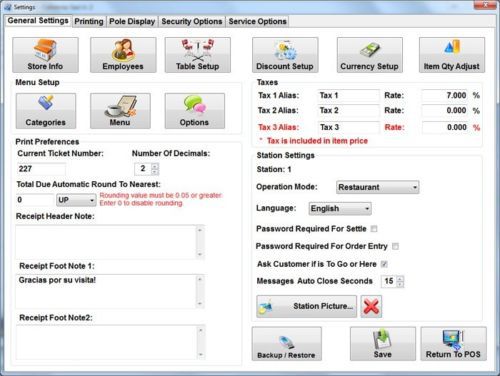Open the Service Options tab
Viewport: 500px width, 376px height.
pos(257,21)
